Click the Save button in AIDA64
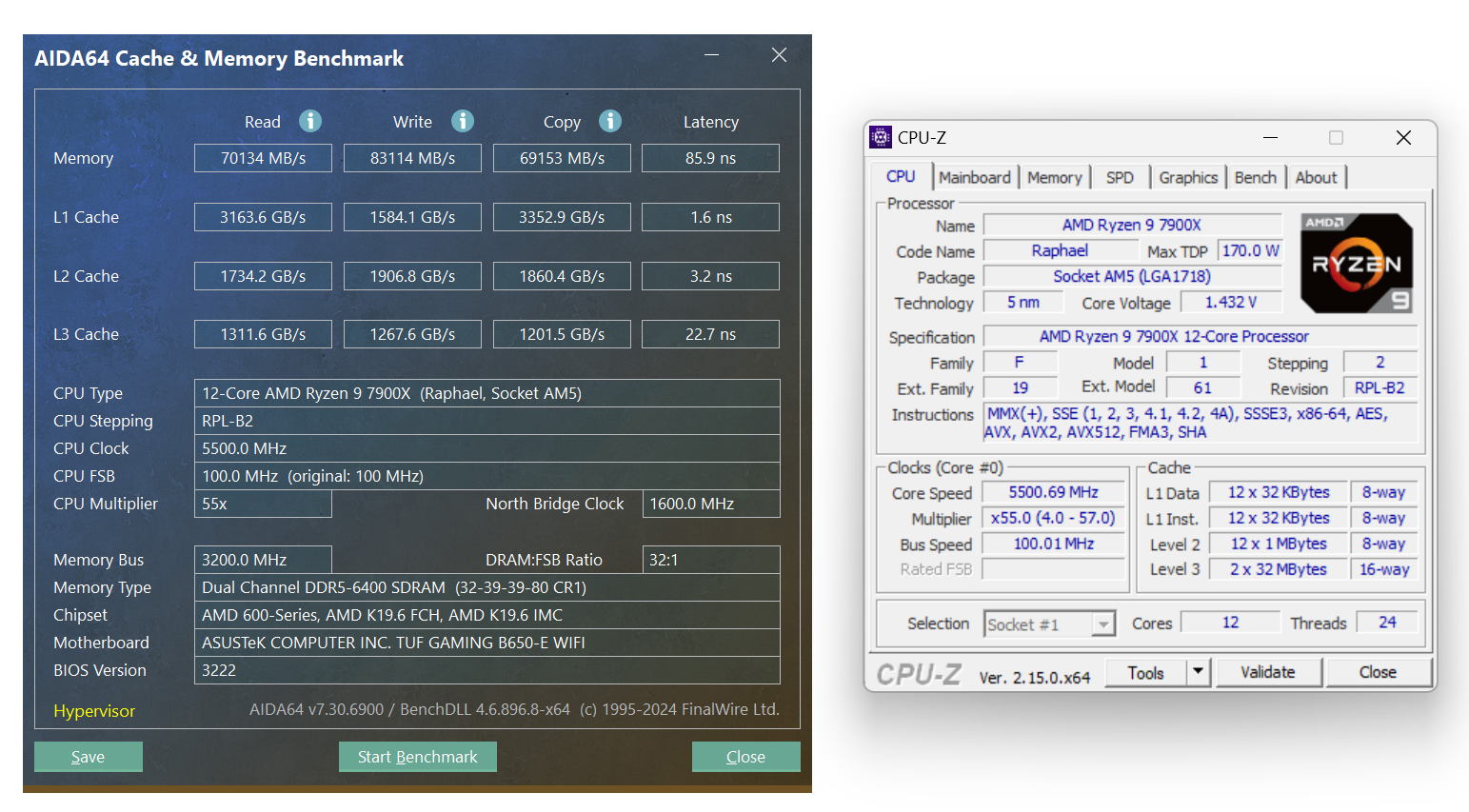The width and height of the screenshot is (1469, 812). (88, 757)
